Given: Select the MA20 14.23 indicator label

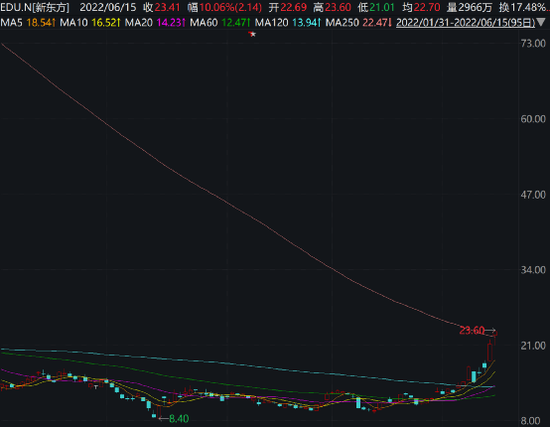Looking at the screenshot, I should pyautogui.click(x=155, y=23).
